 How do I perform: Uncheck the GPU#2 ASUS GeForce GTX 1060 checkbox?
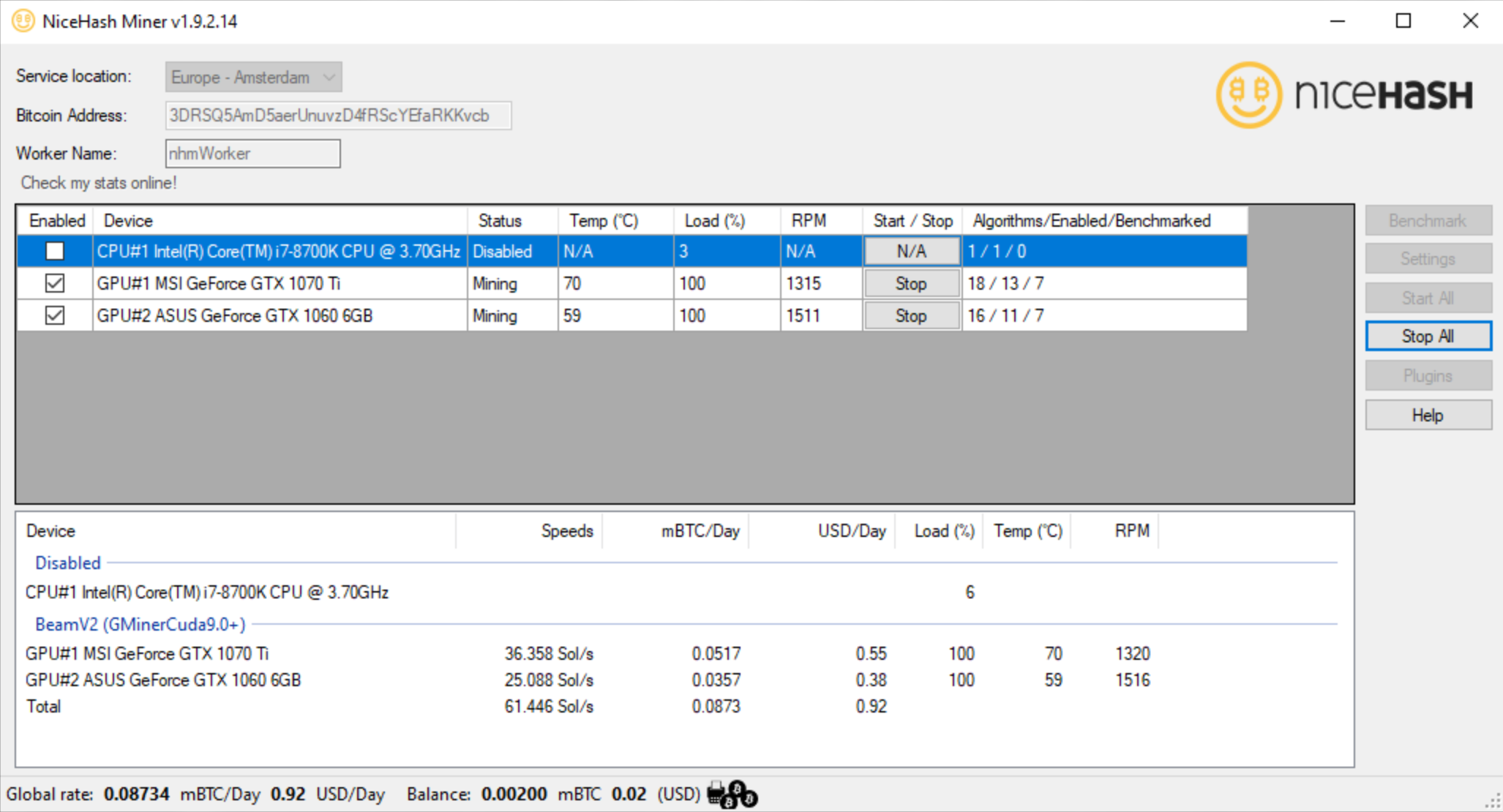tap(55, 315)
